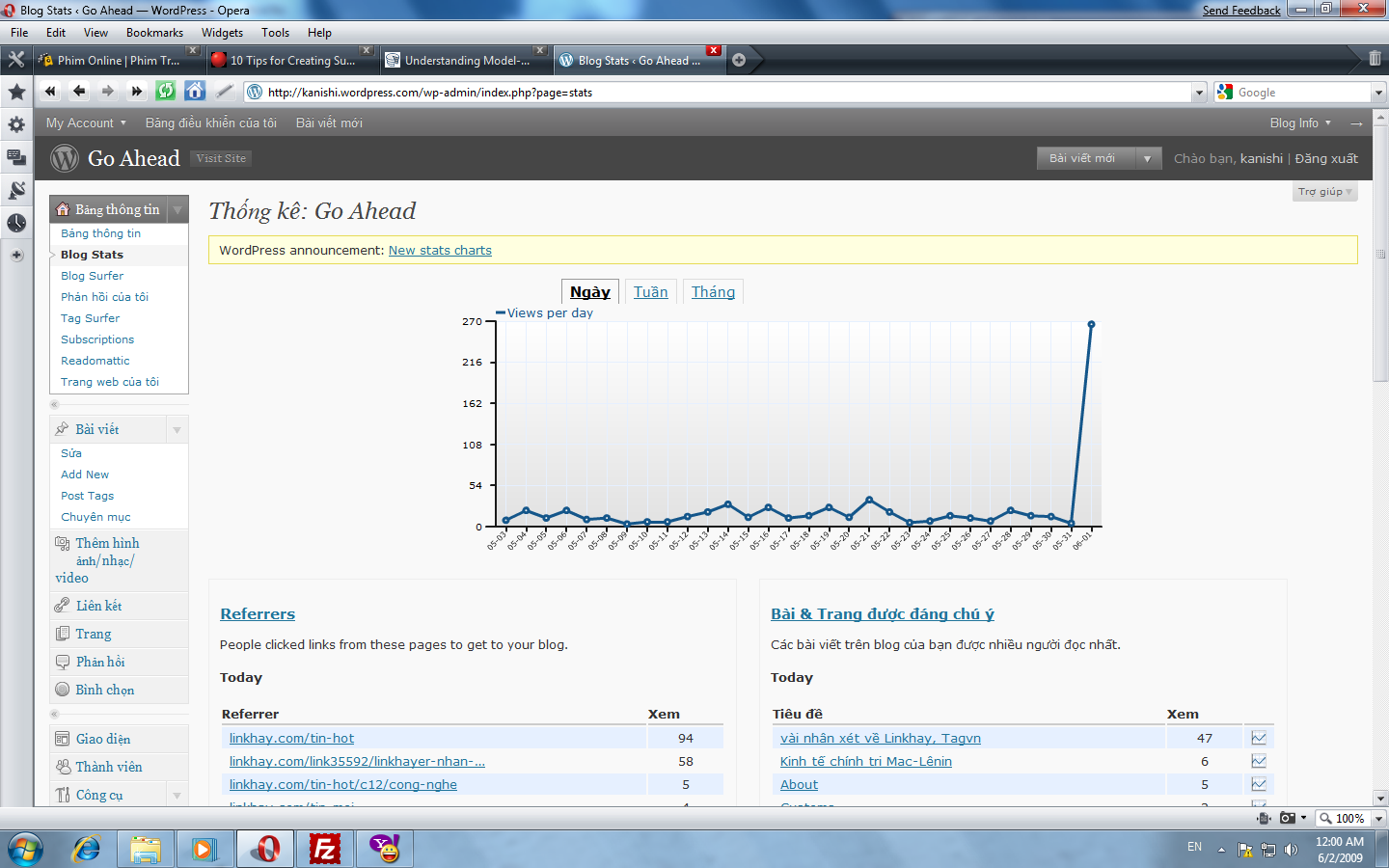Screen dimensions: 1389x868
Task: Click the Back arrow in navigation toolbar
Action: click(79, 92)
